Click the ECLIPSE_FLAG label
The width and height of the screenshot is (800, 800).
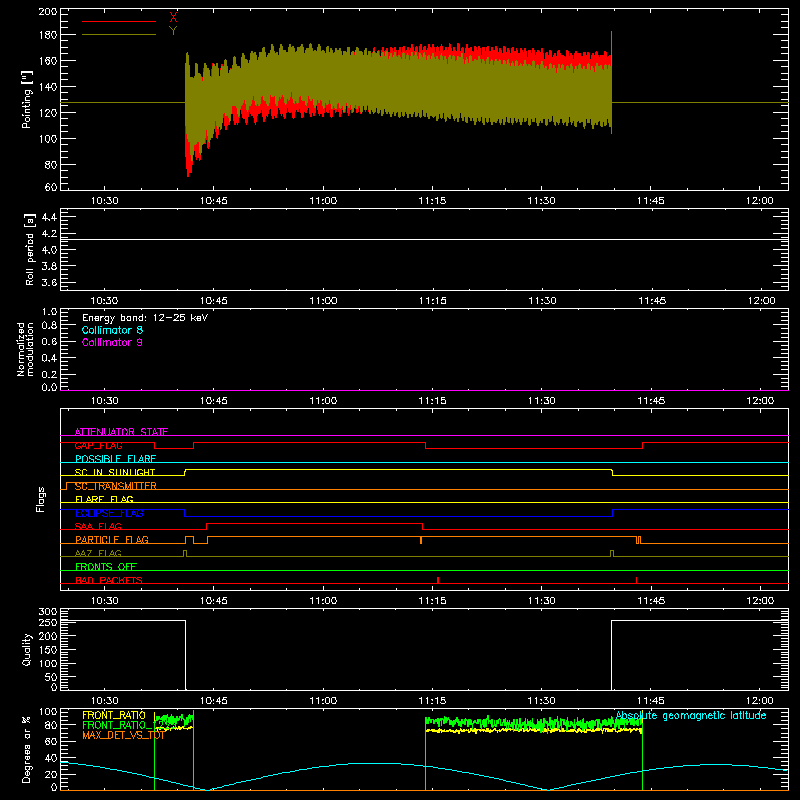pos(109,513)
